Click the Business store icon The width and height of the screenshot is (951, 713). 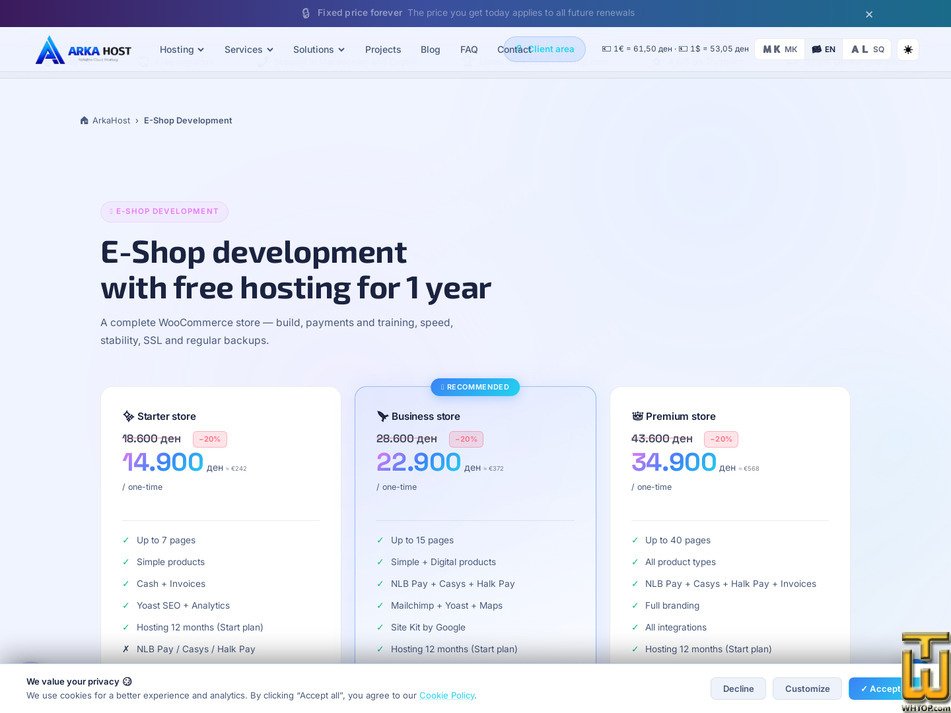pos(382,416)
